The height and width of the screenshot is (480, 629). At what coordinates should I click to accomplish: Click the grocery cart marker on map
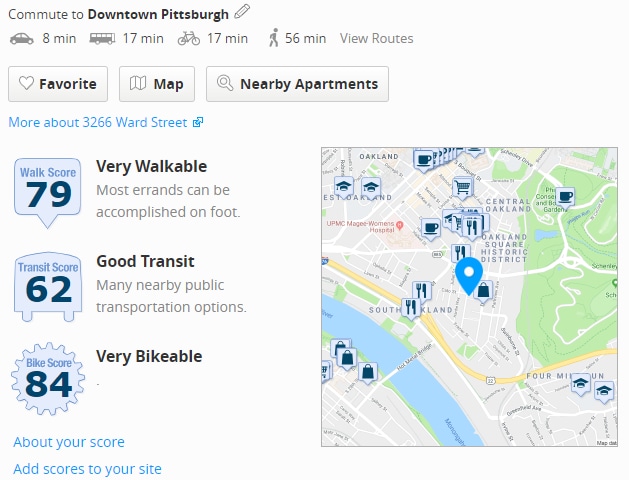[x=463, y=188]
